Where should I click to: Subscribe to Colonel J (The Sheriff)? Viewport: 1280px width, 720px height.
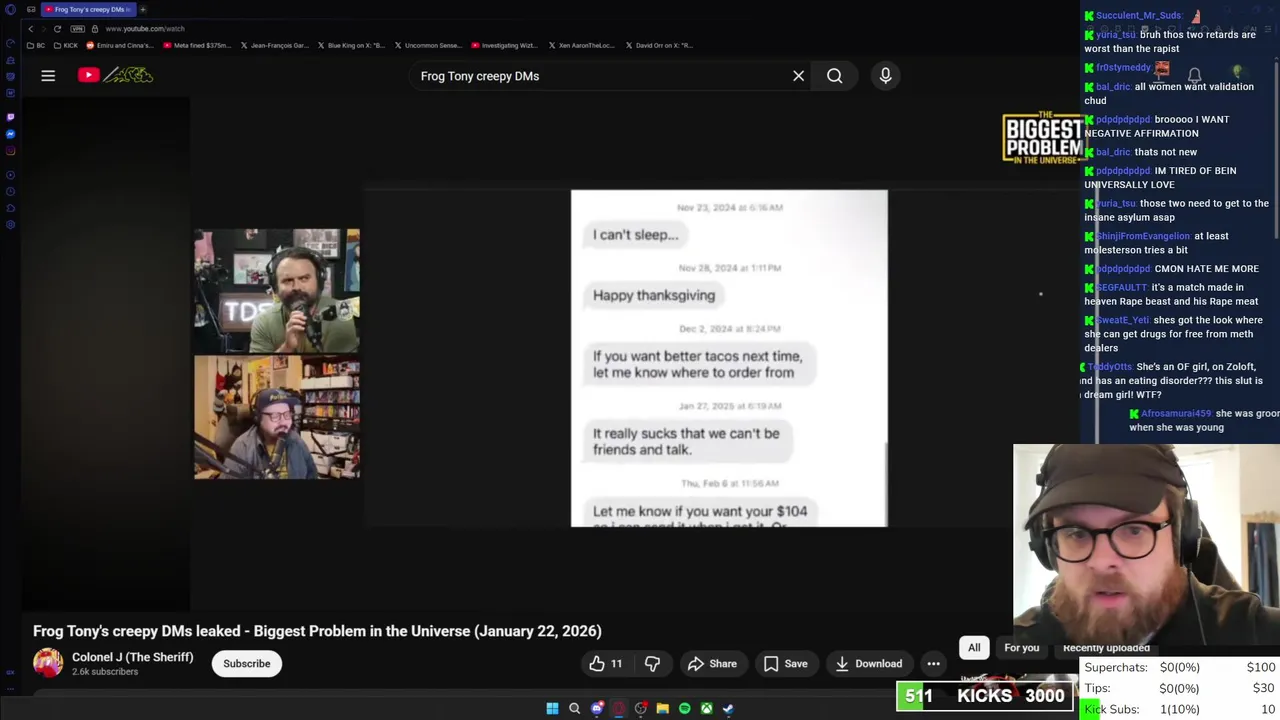[x=246, y=664]
